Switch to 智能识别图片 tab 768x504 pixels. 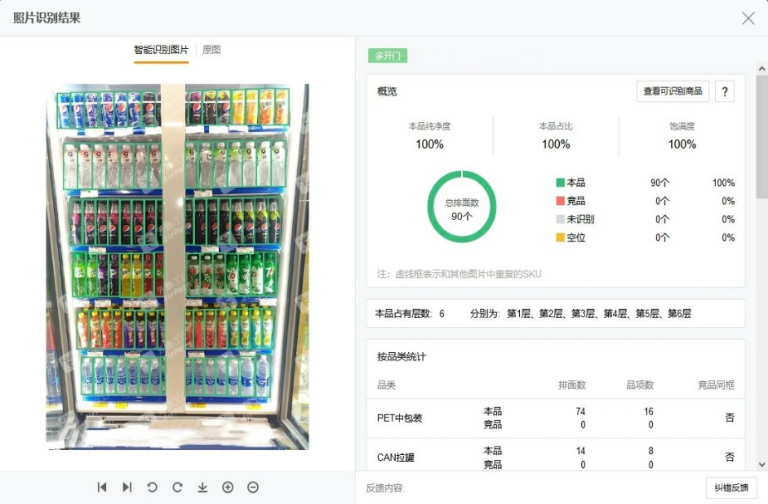161,50
